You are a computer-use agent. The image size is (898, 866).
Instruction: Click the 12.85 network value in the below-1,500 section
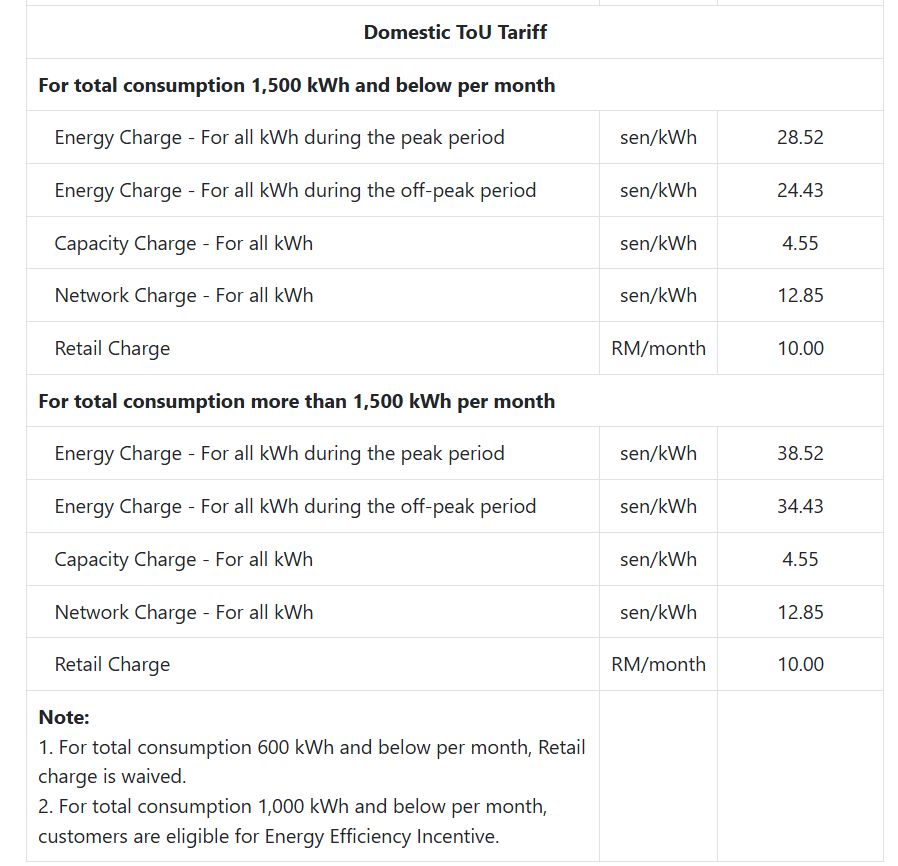click(x=800, y=295)
